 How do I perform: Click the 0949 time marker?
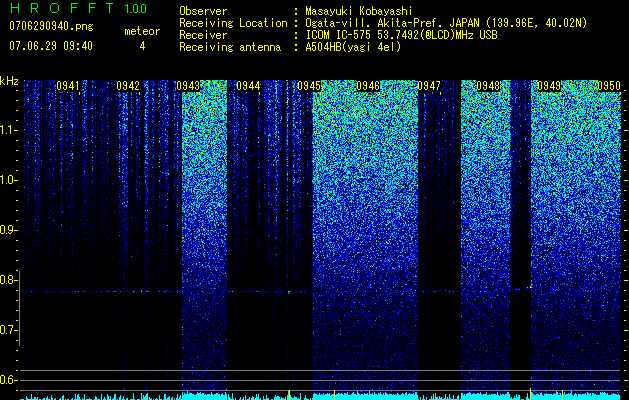549,86
